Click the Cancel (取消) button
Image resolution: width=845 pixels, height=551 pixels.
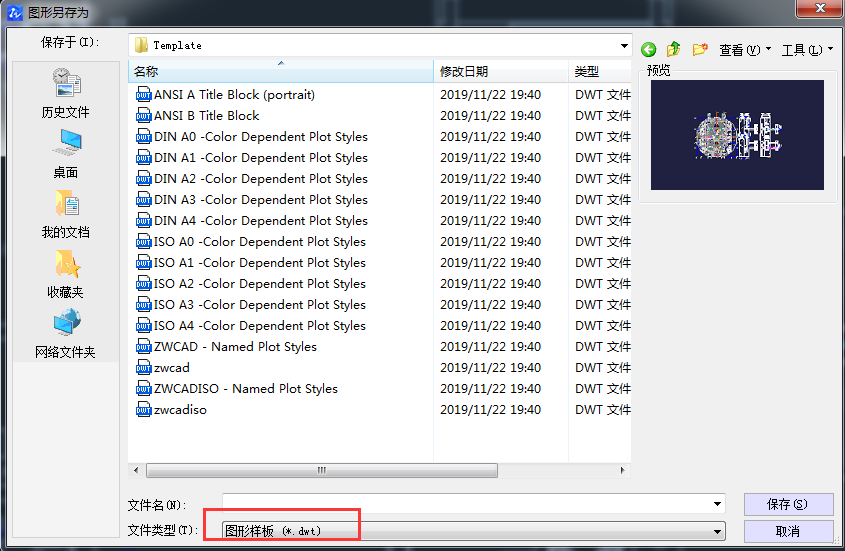788,532
